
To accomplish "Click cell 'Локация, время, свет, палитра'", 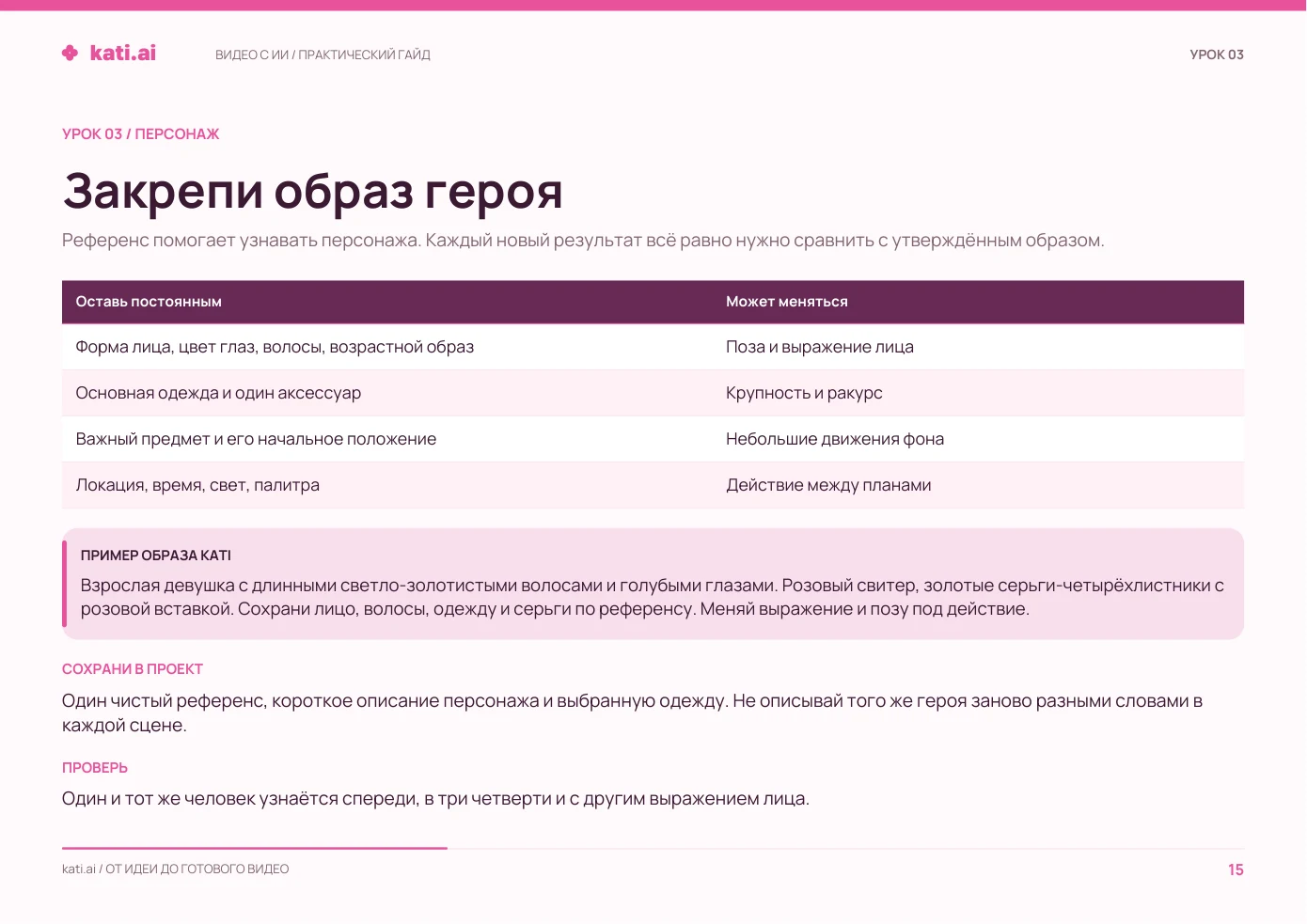I will (x=197, y=485).
